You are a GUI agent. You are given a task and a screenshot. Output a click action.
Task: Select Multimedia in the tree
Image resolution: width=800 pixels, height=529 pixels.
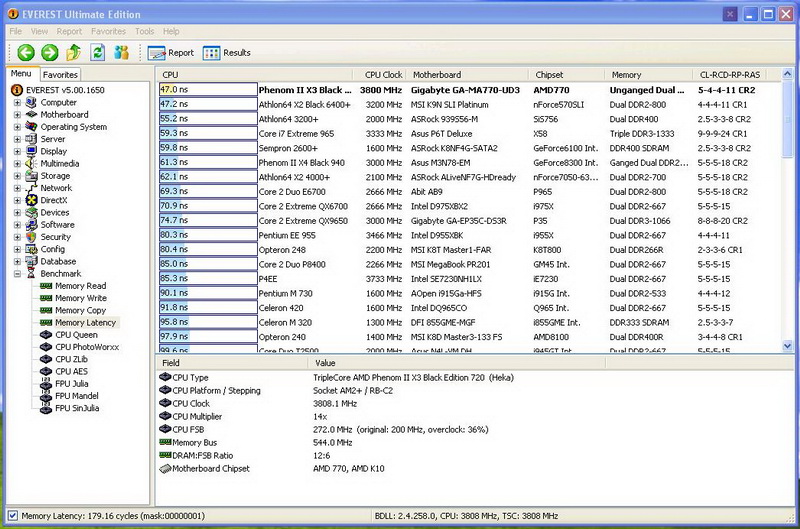(60, 163)
